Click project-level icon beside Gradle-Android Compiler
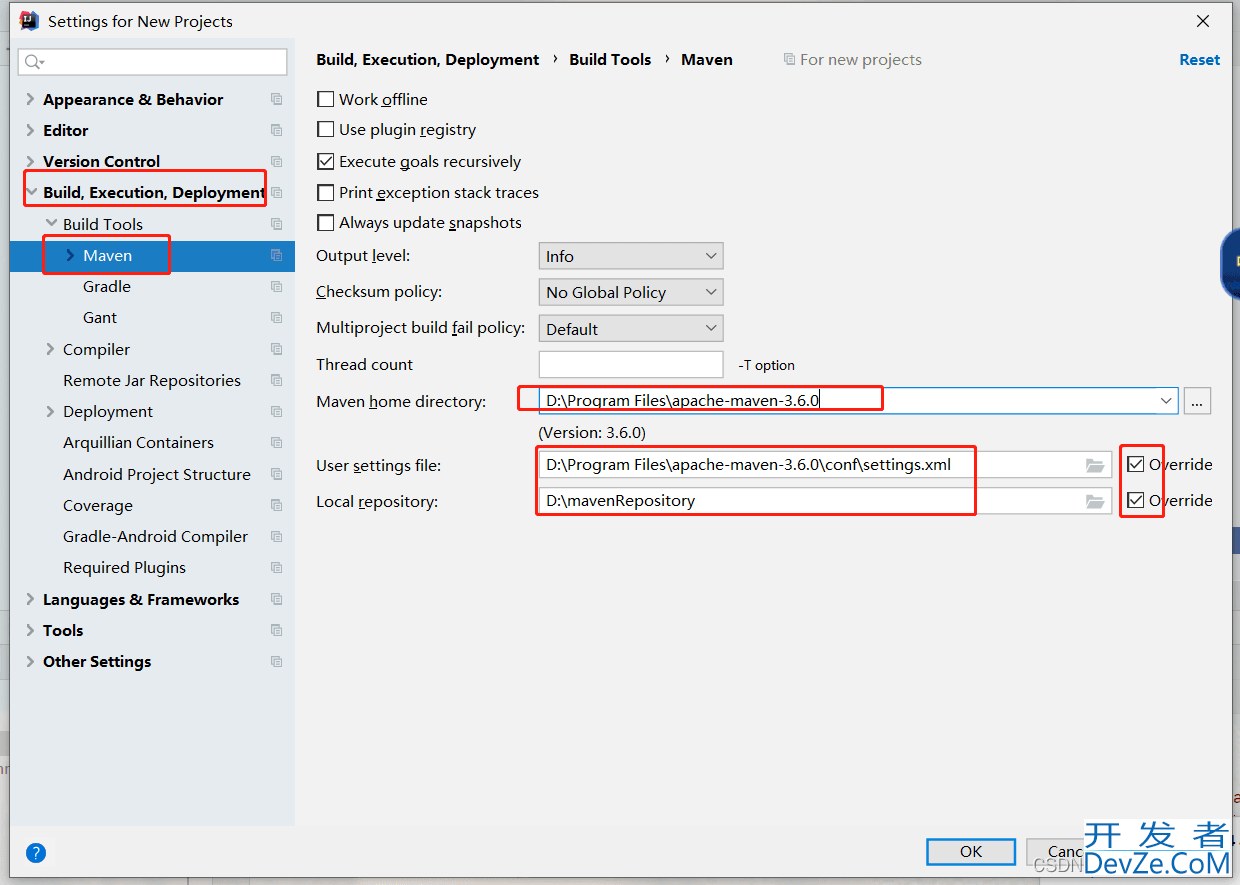Screen dimensions: 1240x885 pos(277,537)
